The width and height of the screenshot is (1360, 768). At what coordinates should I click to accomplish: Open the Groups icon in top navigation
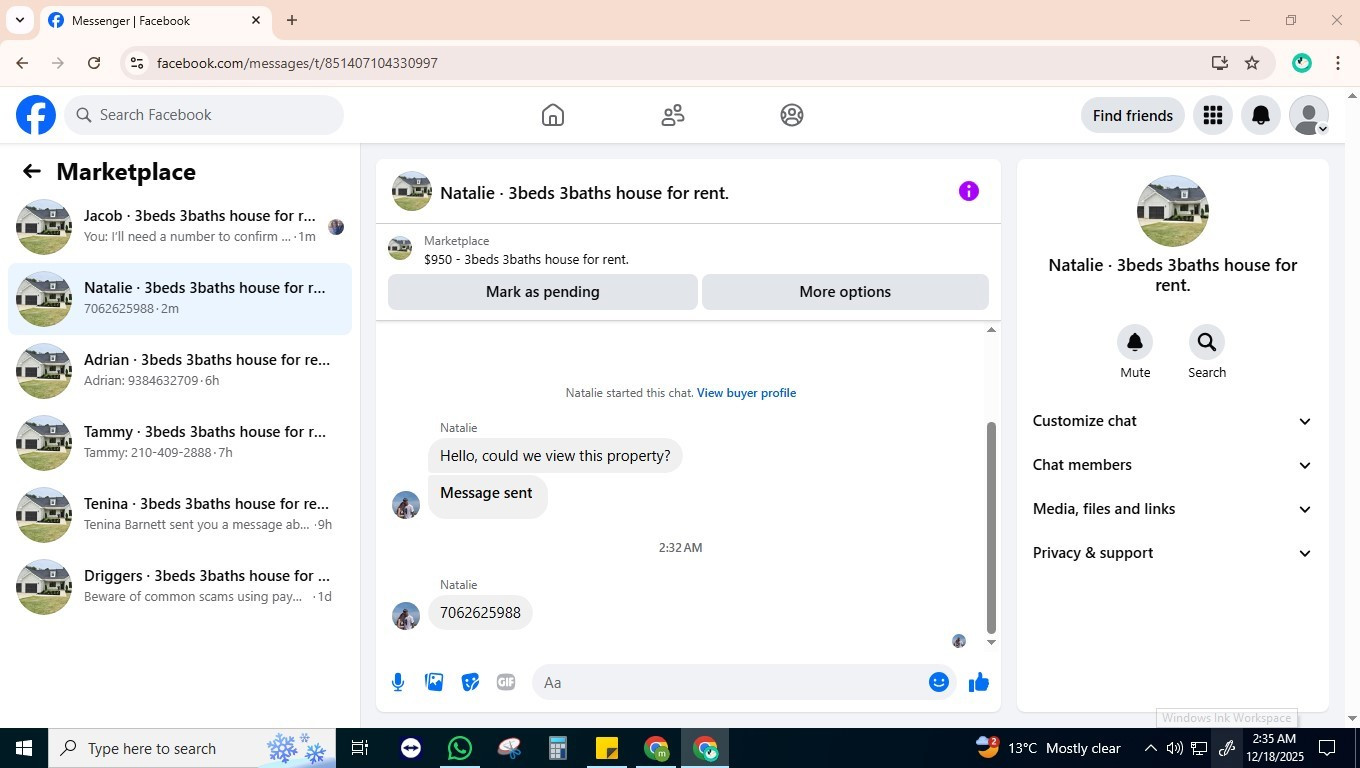click(792, 115)
